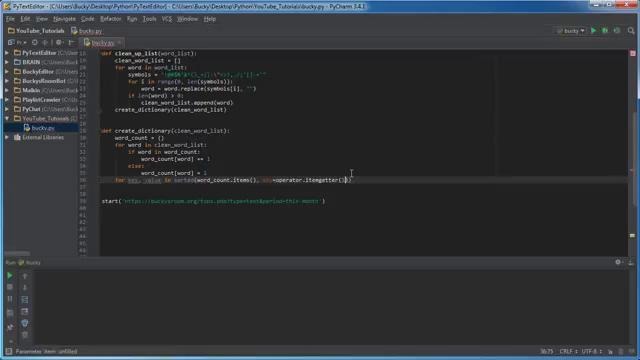Clear all console output with trash icon

point(24,335)
